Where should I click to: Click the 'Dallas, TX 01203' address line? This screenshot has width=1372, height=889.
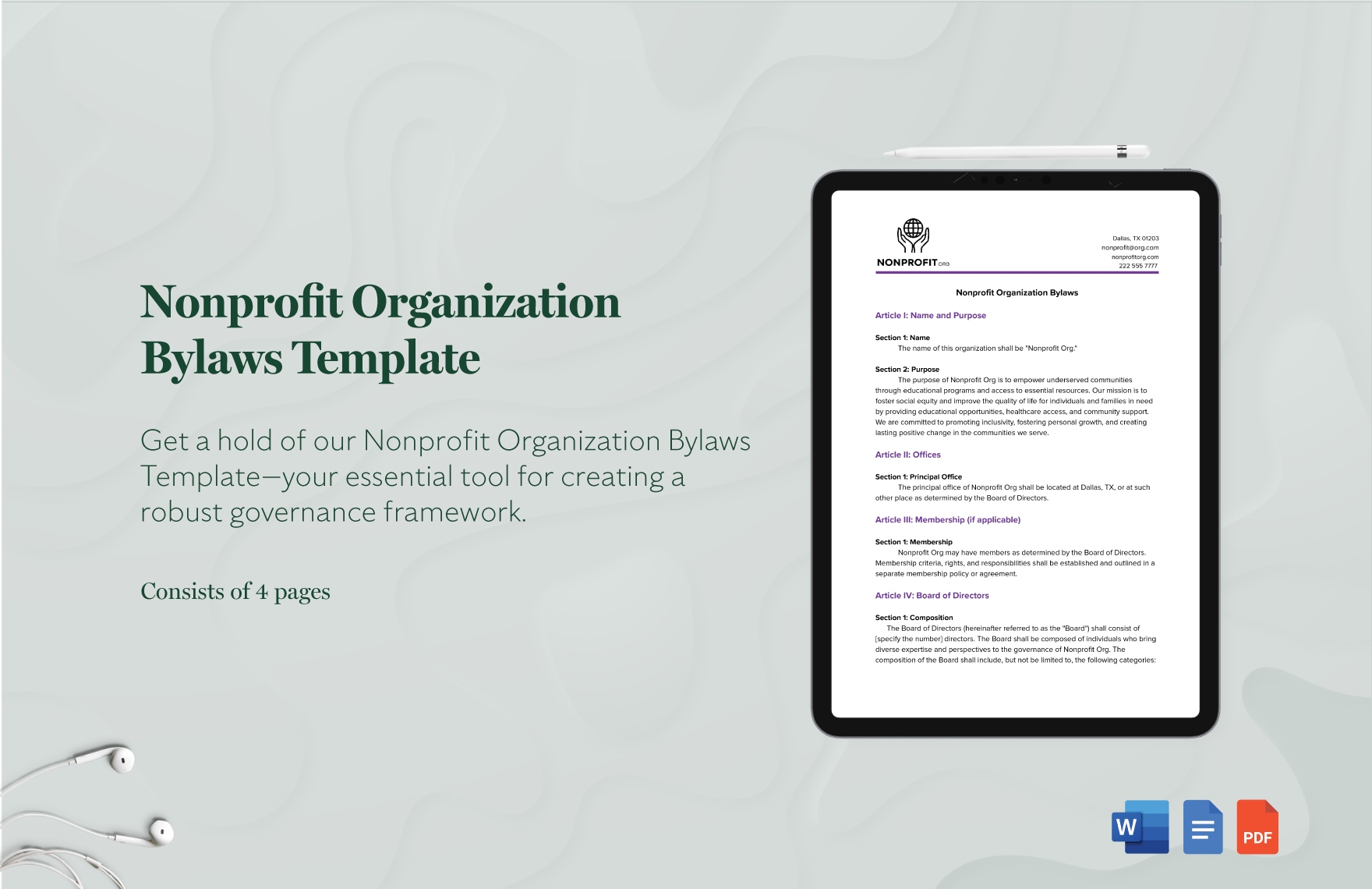pyautogui.click(x=1135, y=239)
